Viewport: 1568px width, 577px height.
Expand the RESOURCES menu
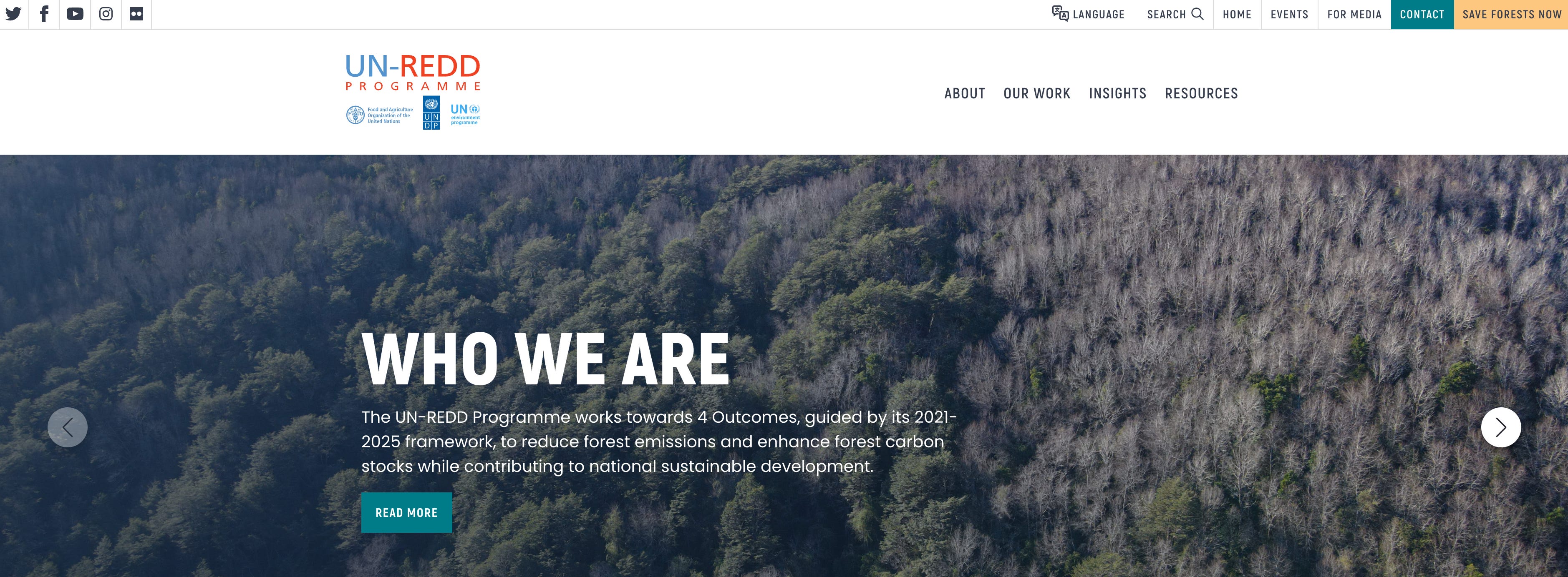tap(1202, 94)
